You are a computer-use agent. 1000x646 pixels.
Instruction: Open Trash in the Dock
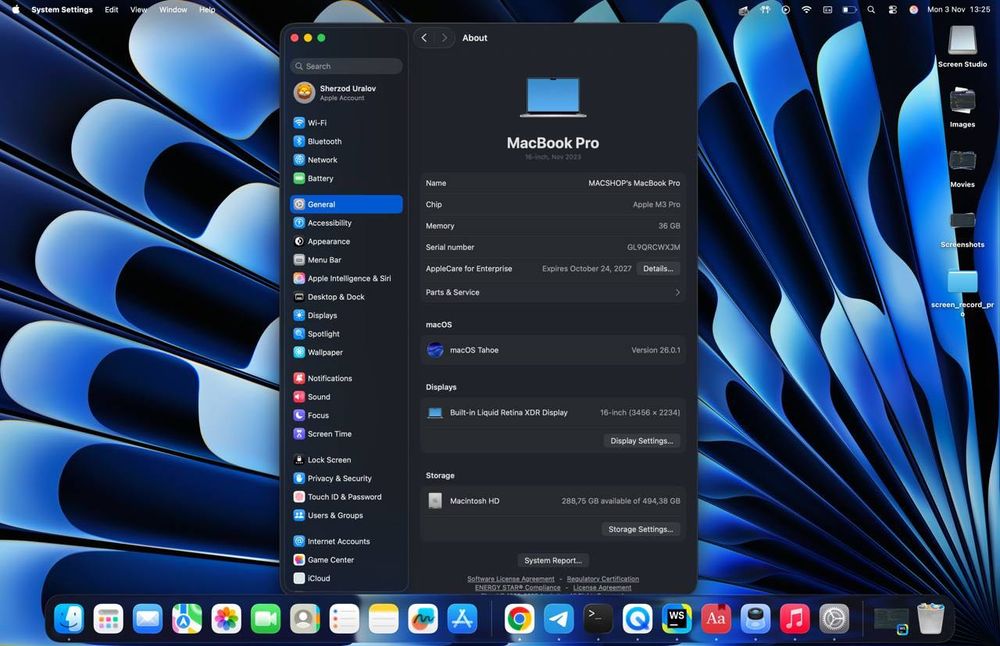point(930,619)
